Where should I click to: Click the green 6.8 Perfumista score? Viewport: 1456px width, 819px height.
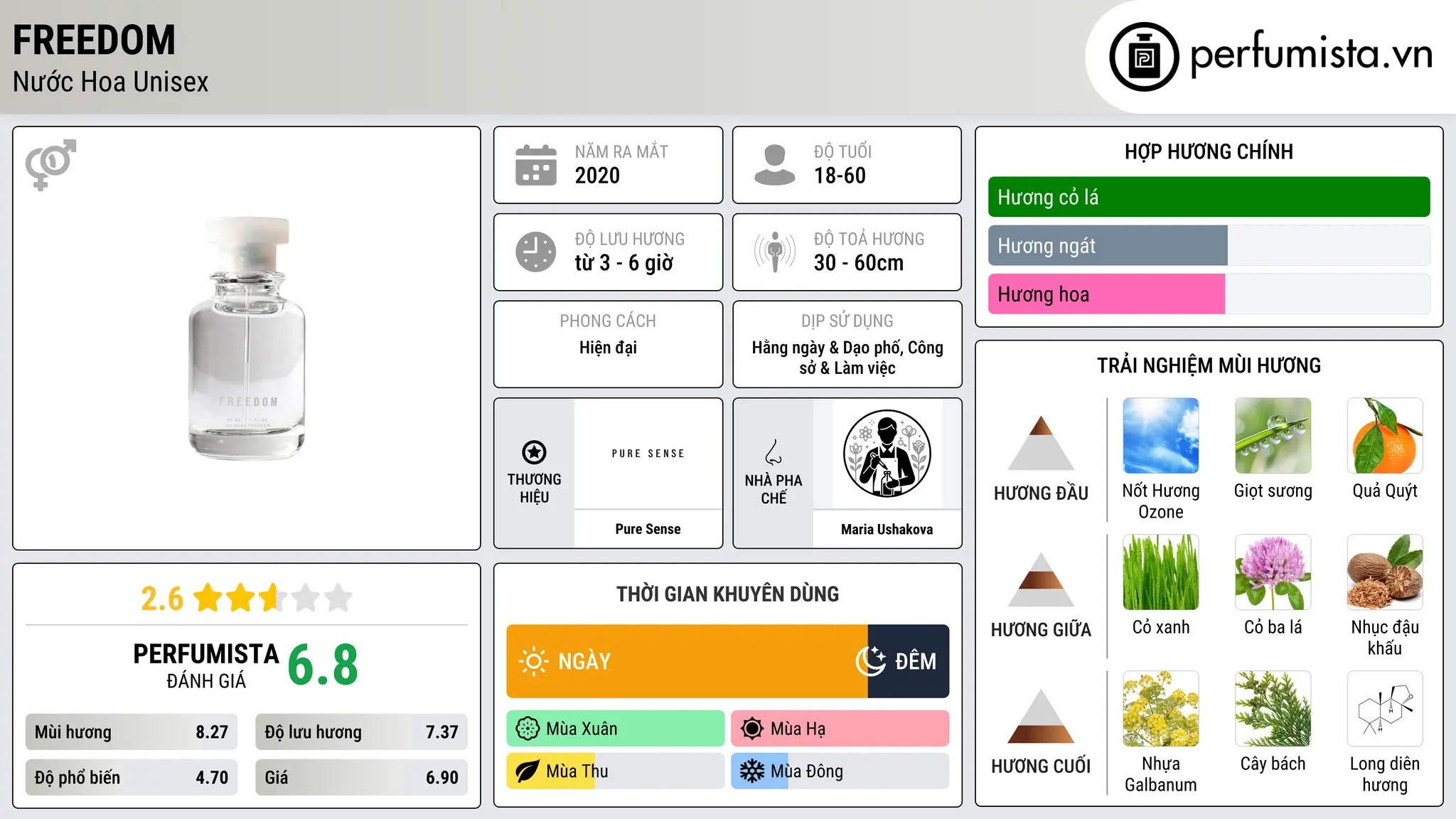point(323,665)
